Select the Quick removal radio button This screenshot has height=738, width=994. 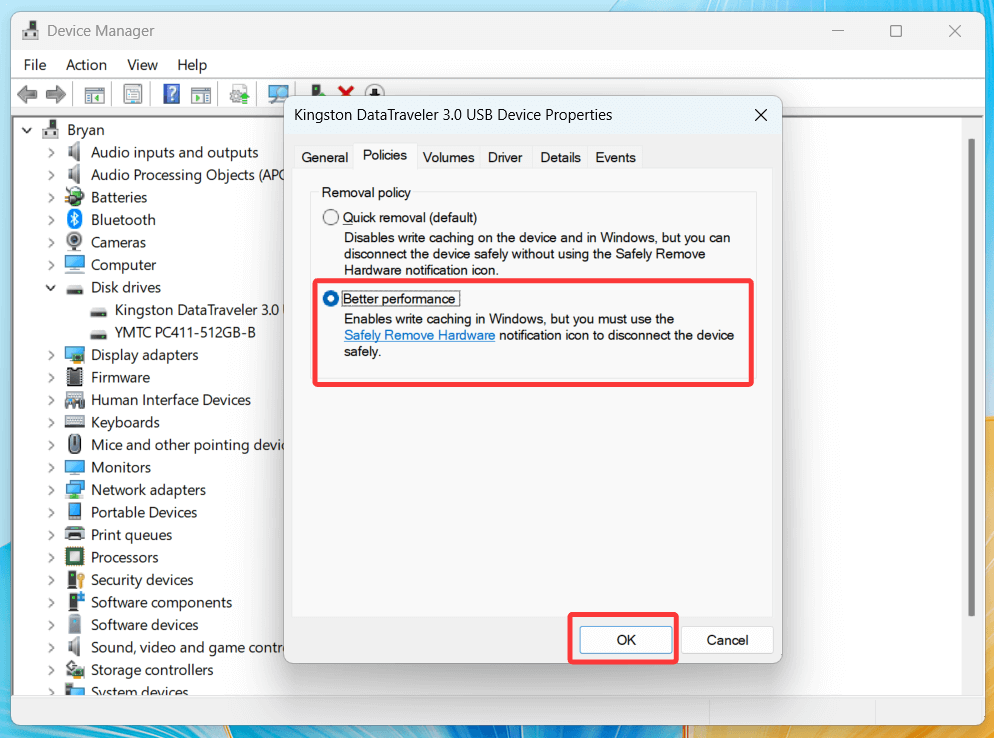click(330, 217)
